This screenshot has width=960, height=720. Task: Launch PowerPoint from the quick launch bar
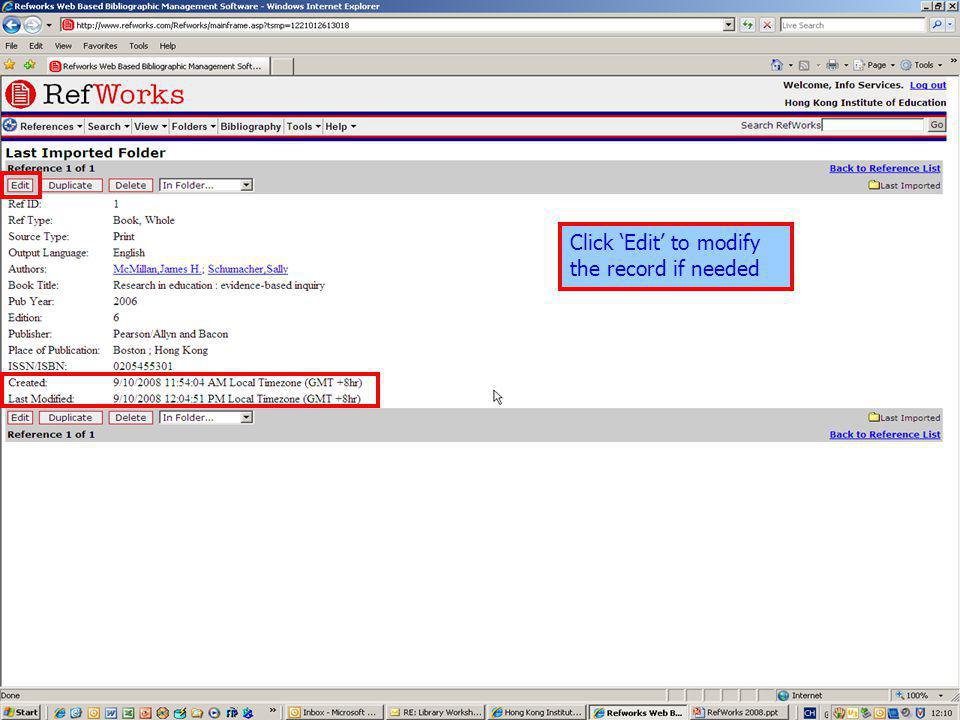145,713
